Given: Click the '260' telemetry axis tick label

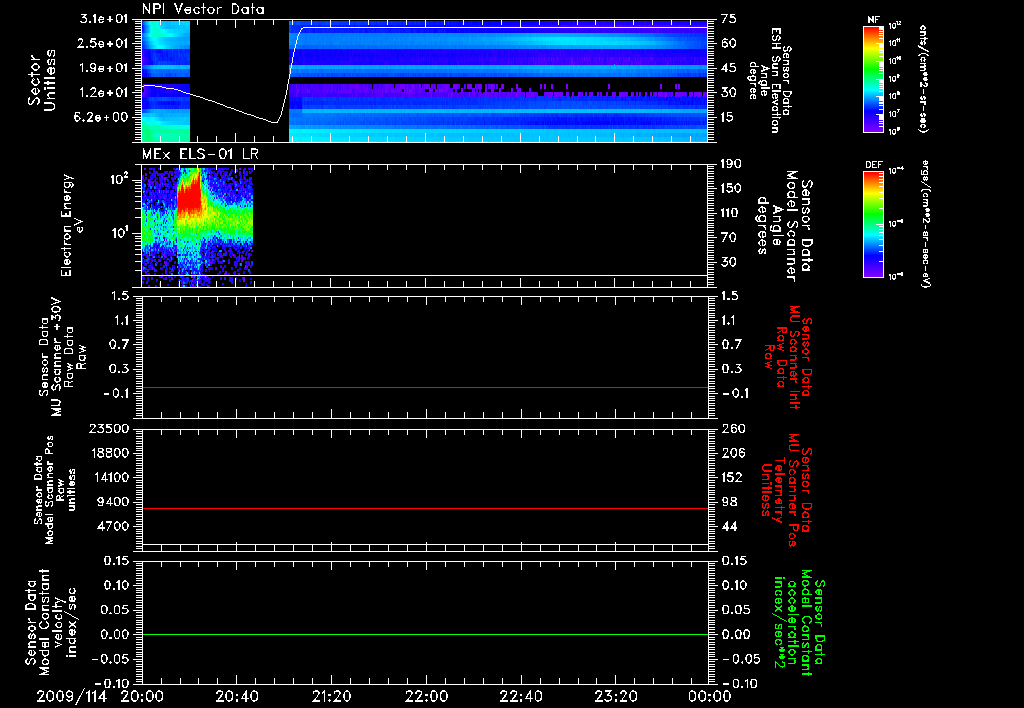Looking at the screenshot, I should (x=733, y=428).
